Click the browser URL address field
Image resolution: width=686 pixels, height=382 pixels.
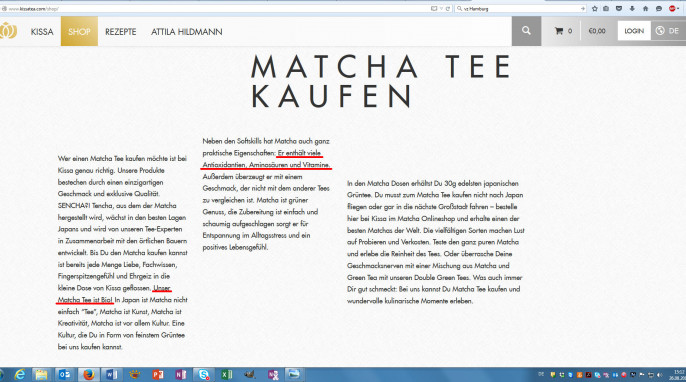[219, 8]
